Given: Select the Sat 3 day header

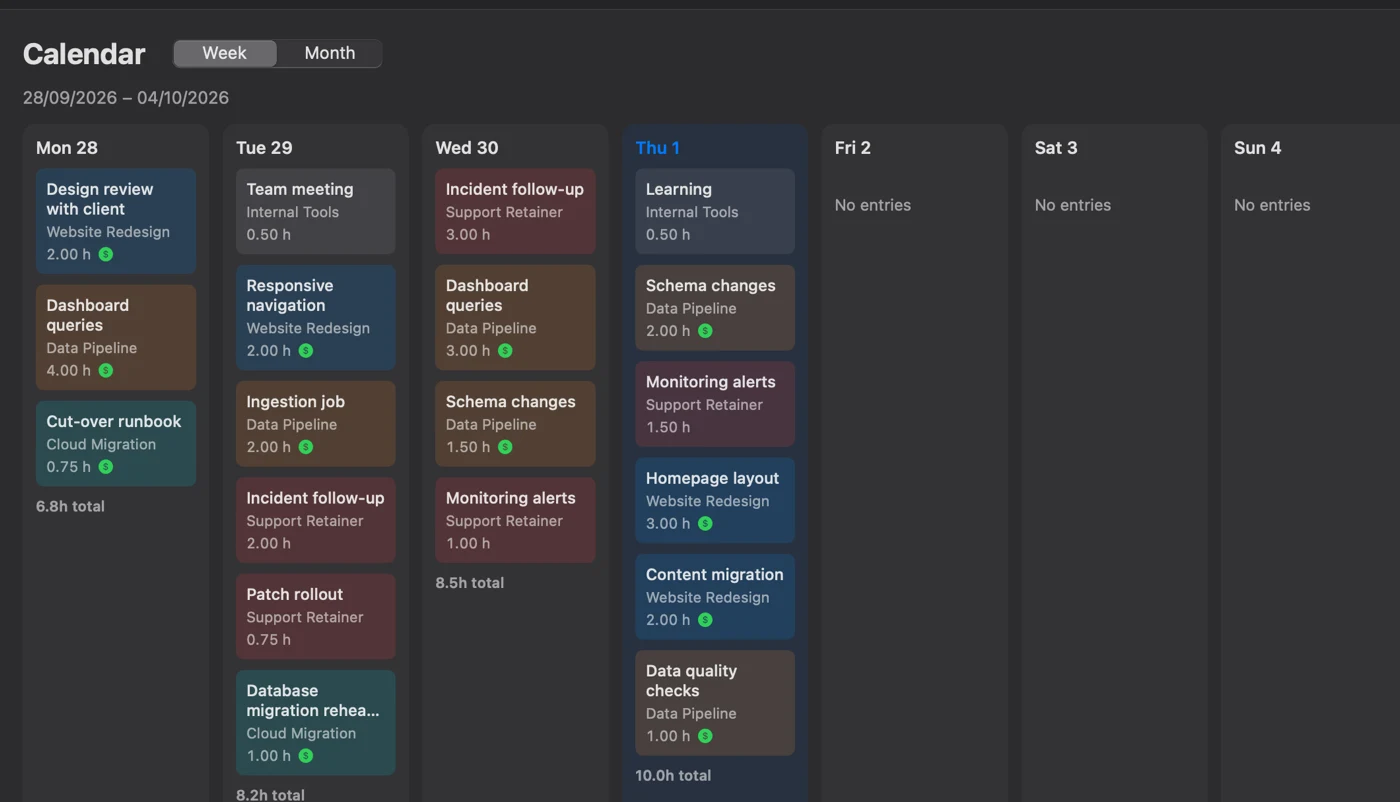Looking at the screenshot, I should point(1056,148).
